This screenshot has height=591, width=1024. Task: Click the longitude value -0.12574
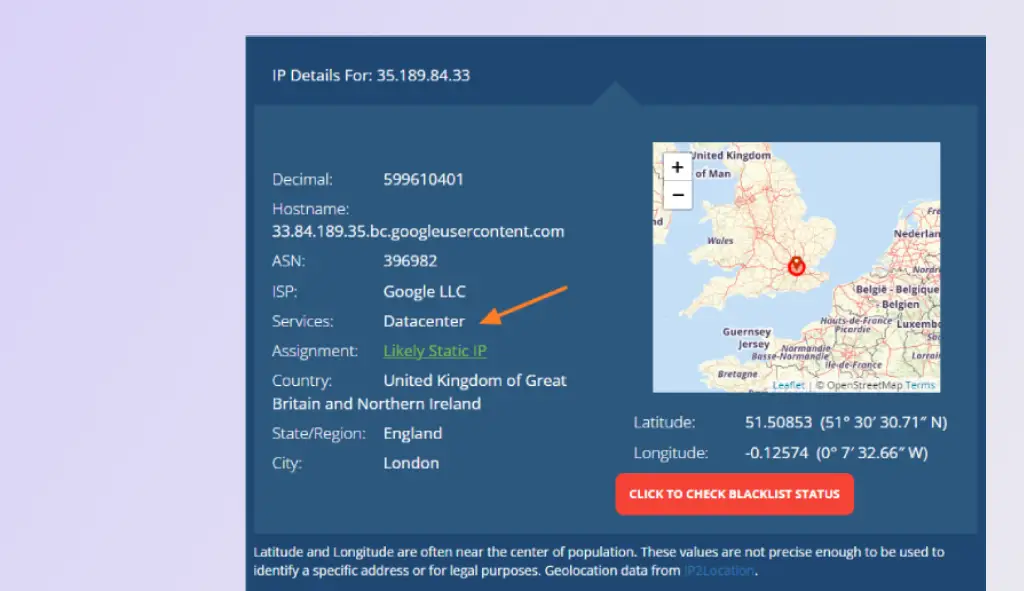click(x=773, y=452)
